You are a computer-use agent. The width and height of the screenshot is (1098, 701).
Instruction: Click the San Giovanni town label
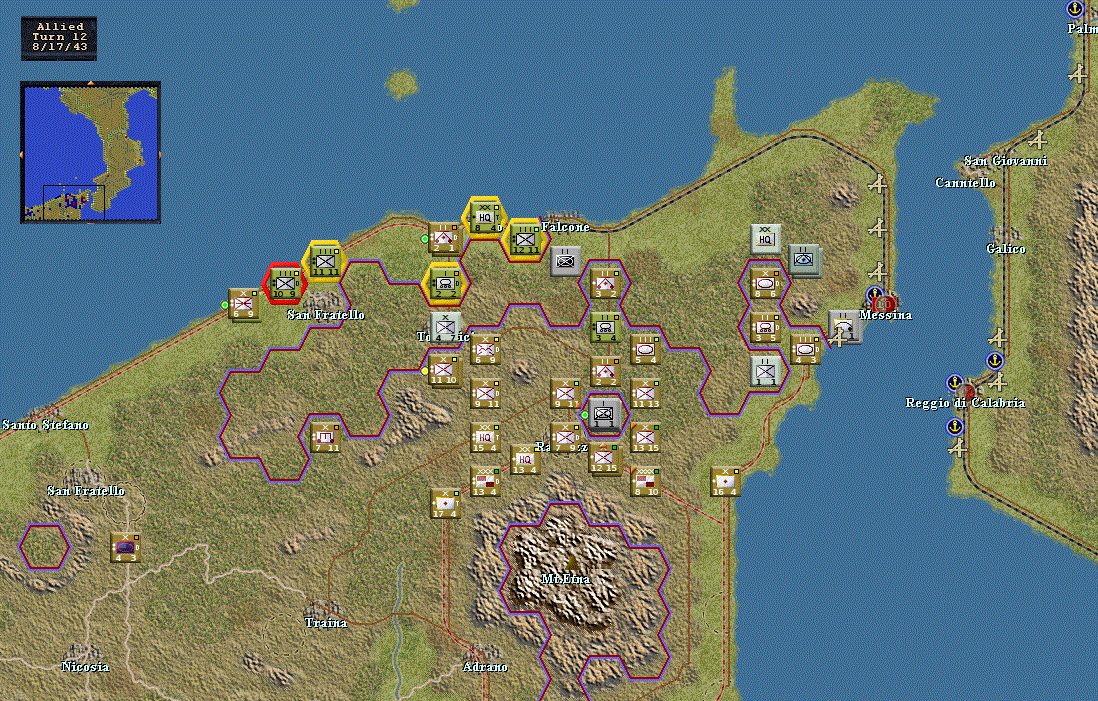[x=1006, y=161]
